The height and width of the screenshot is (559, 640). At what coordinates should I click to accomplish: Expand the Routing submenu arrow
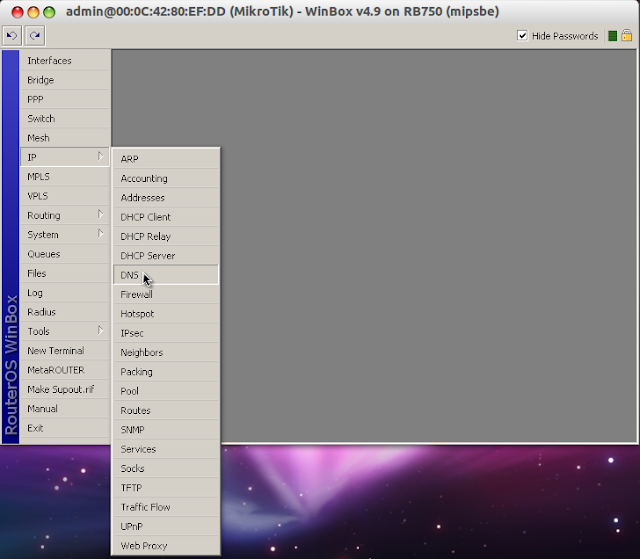pos(100,215)
